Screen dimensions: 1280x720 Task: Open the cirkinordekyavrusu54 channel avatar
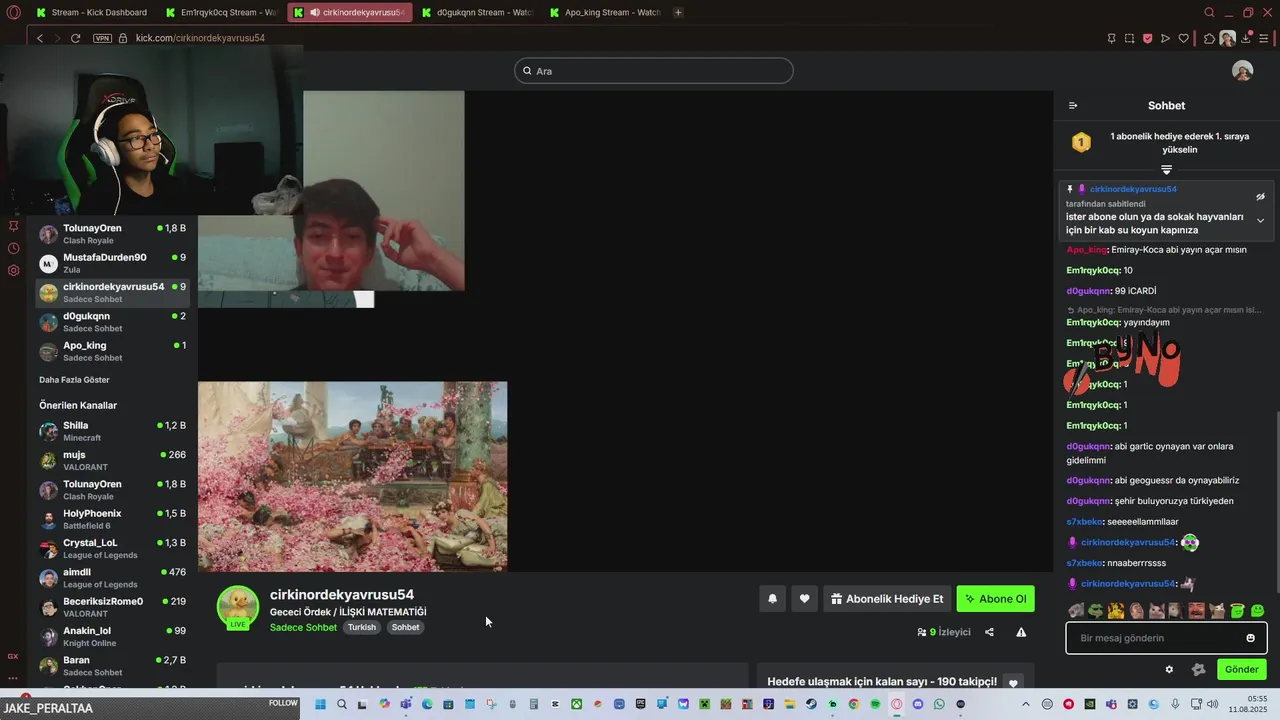pyautogui.click(x=238, y=607)
